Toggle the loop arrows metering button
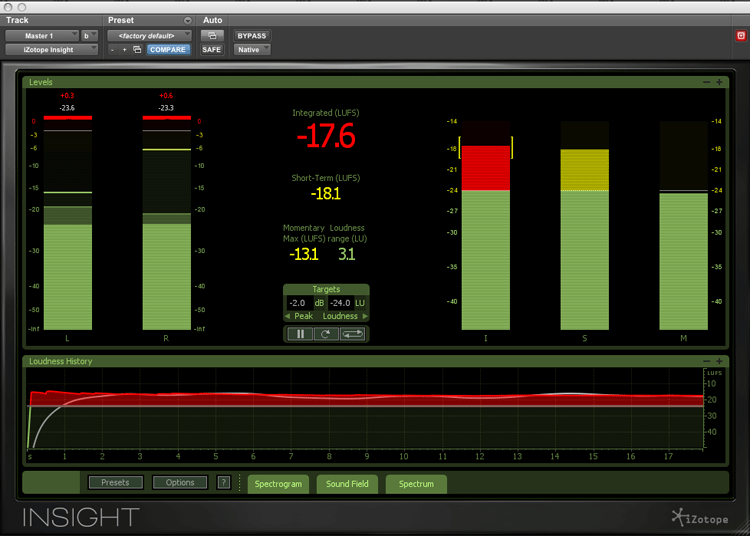The height and width of the screenshot is (536, 750). pyautogui.click(x=353, y=334)
